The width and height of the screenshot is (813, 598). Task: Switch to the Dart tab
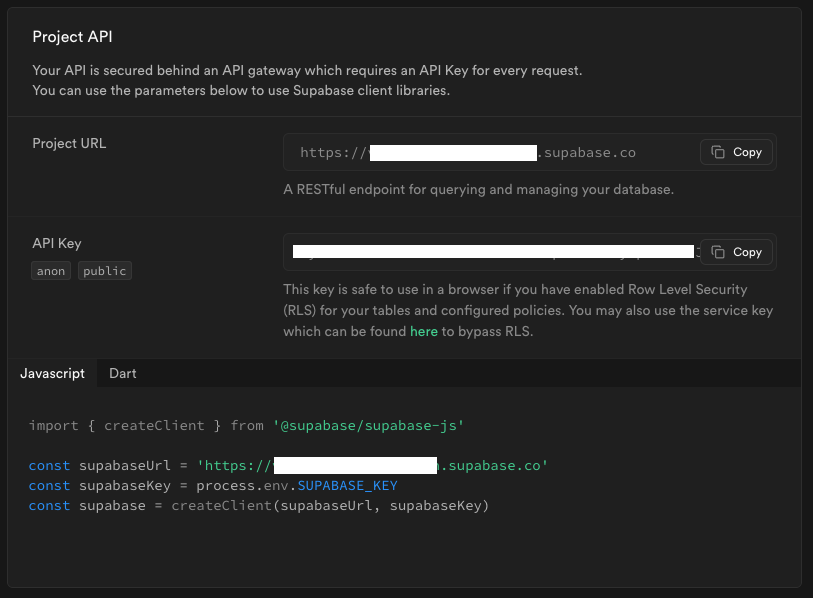click(123, 373)
